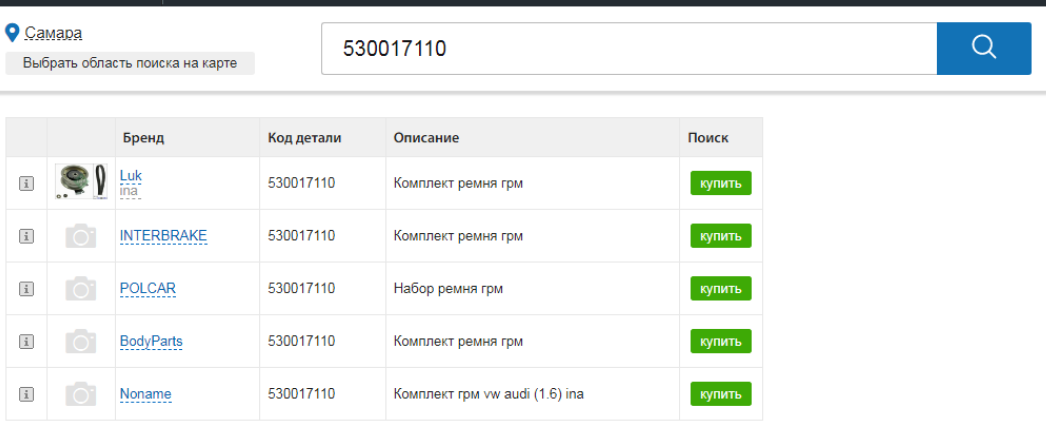Click 'Комплект ремня грм' description in BodyParts row

click(458, 341)
